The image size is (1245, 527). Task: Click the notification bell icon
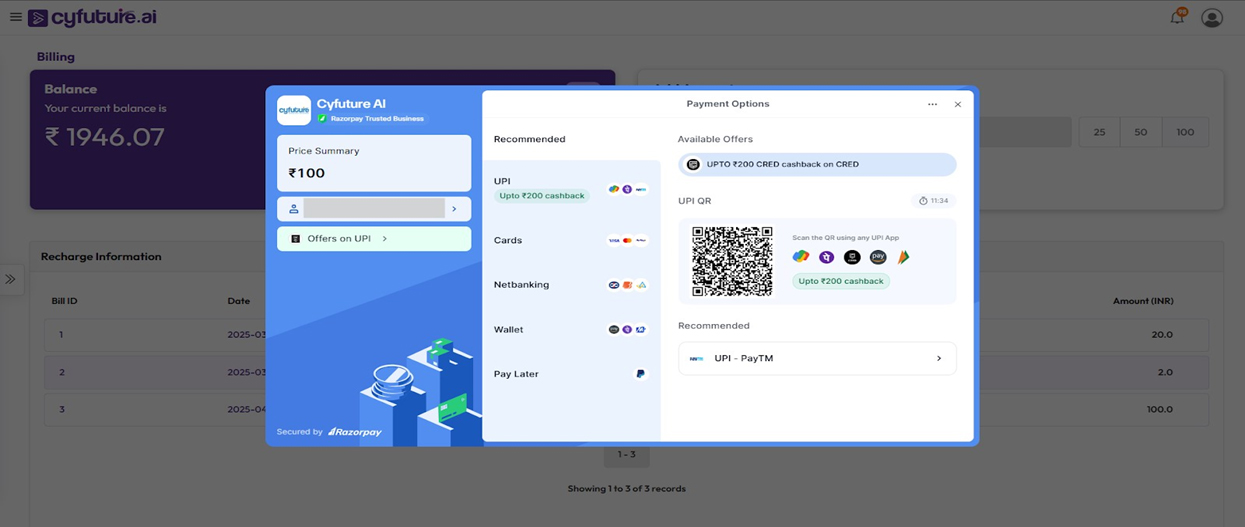(x=1177, y=18)
